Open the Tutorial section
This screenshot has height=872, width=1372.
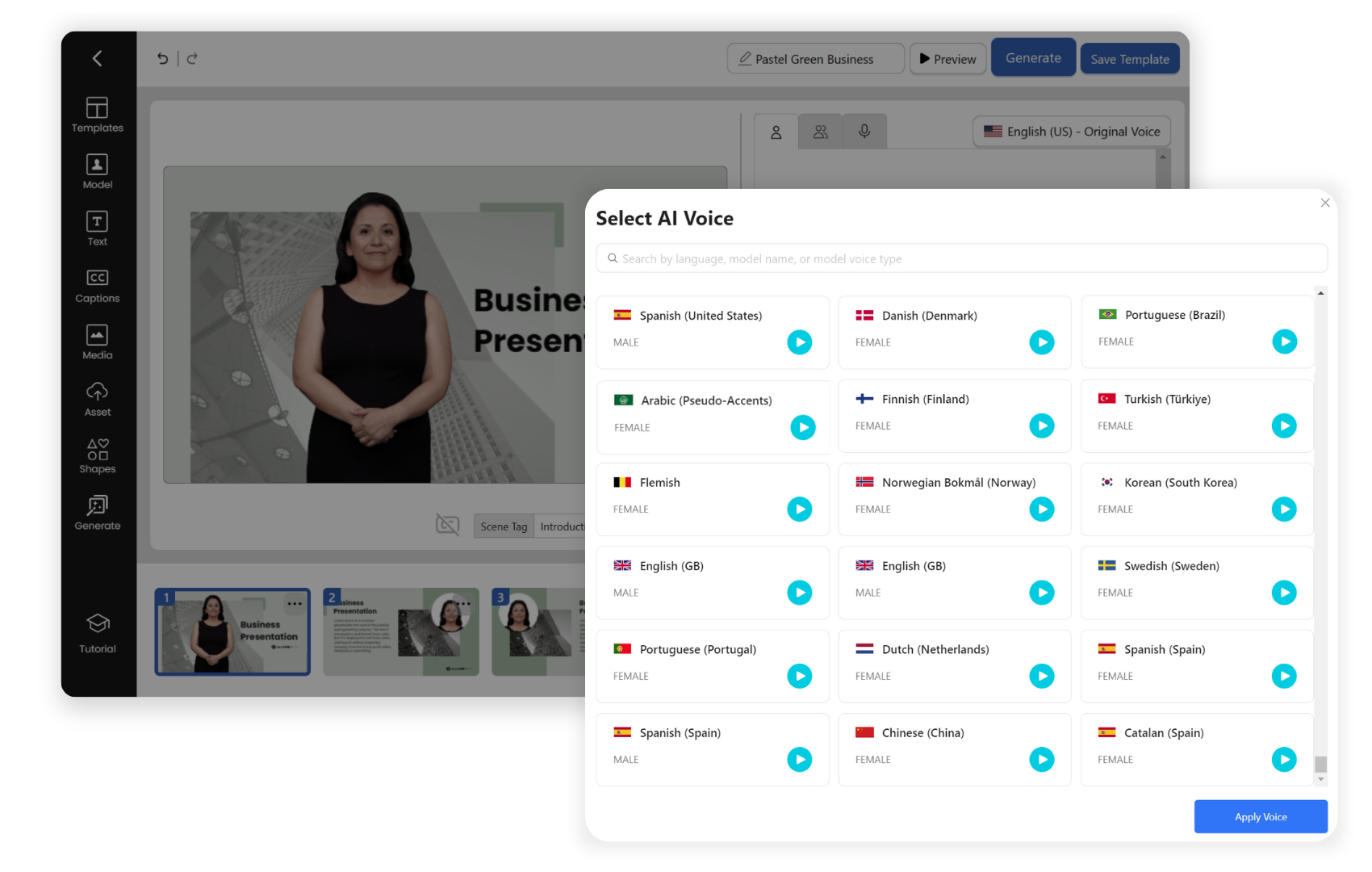[97, 634]
